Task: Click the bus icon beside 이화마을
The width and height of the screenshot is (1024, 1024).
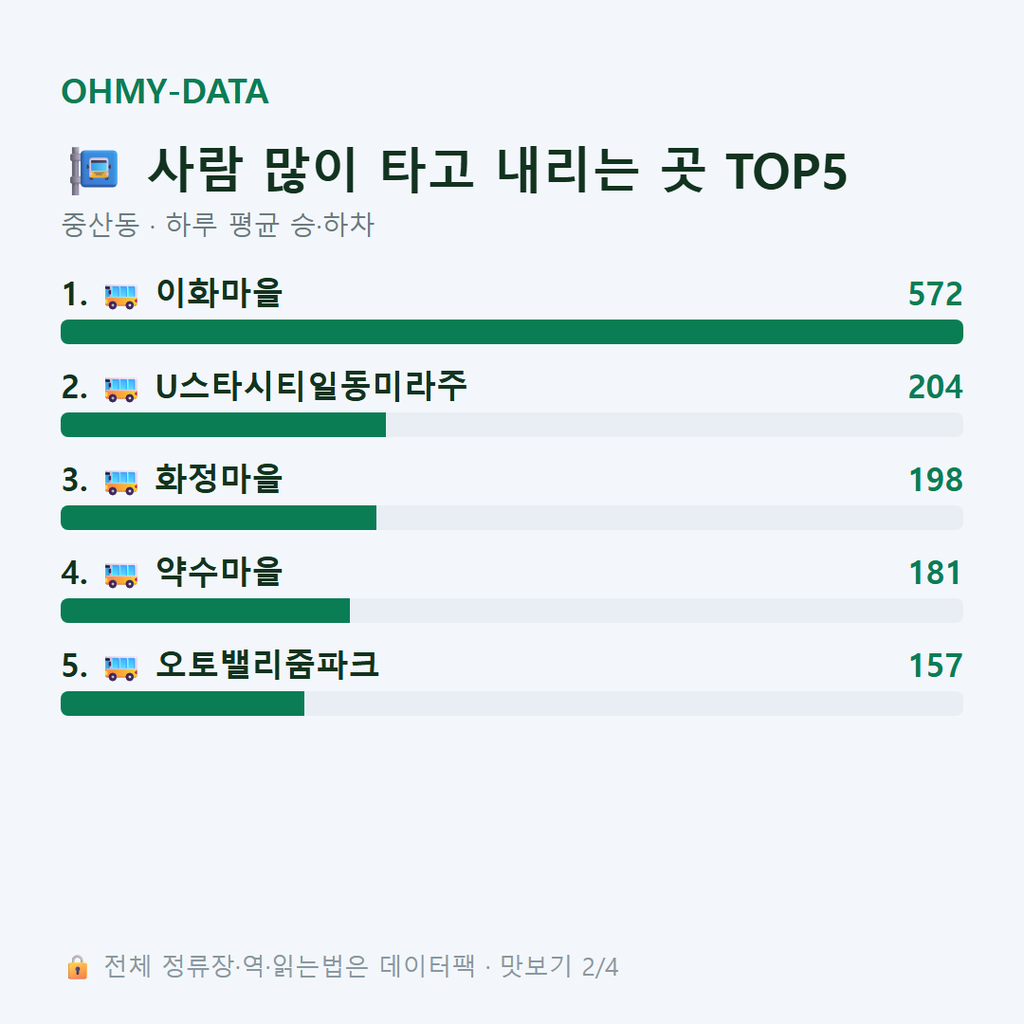Action: 121,296
